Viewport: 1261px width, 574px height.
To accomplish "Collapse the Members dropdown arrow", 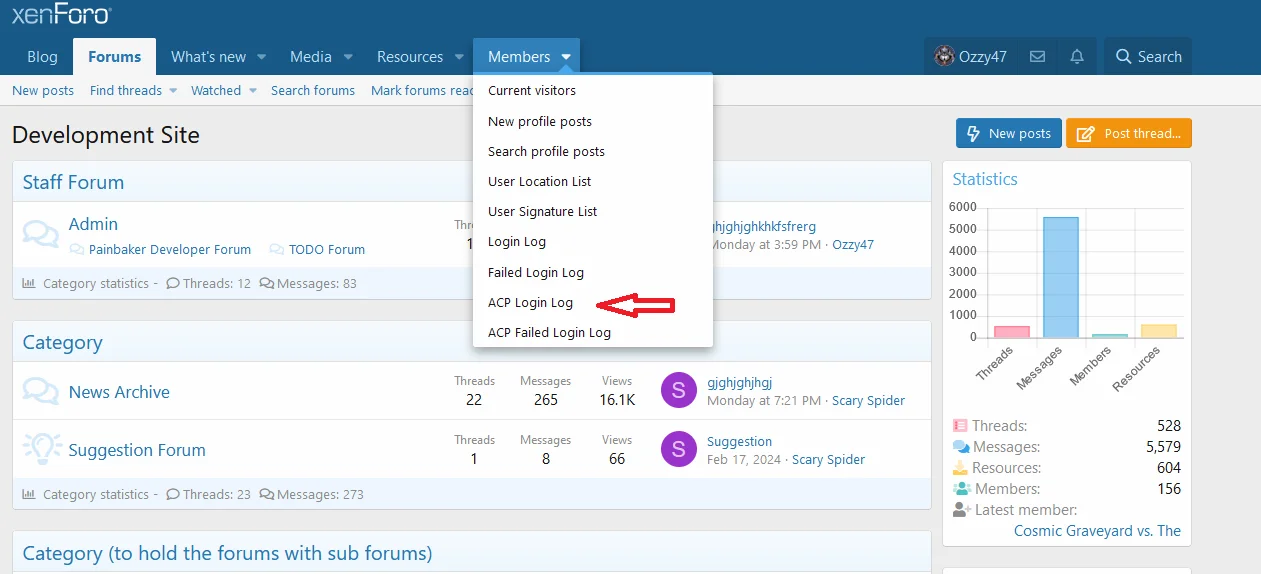I will [x=566, y=57].
